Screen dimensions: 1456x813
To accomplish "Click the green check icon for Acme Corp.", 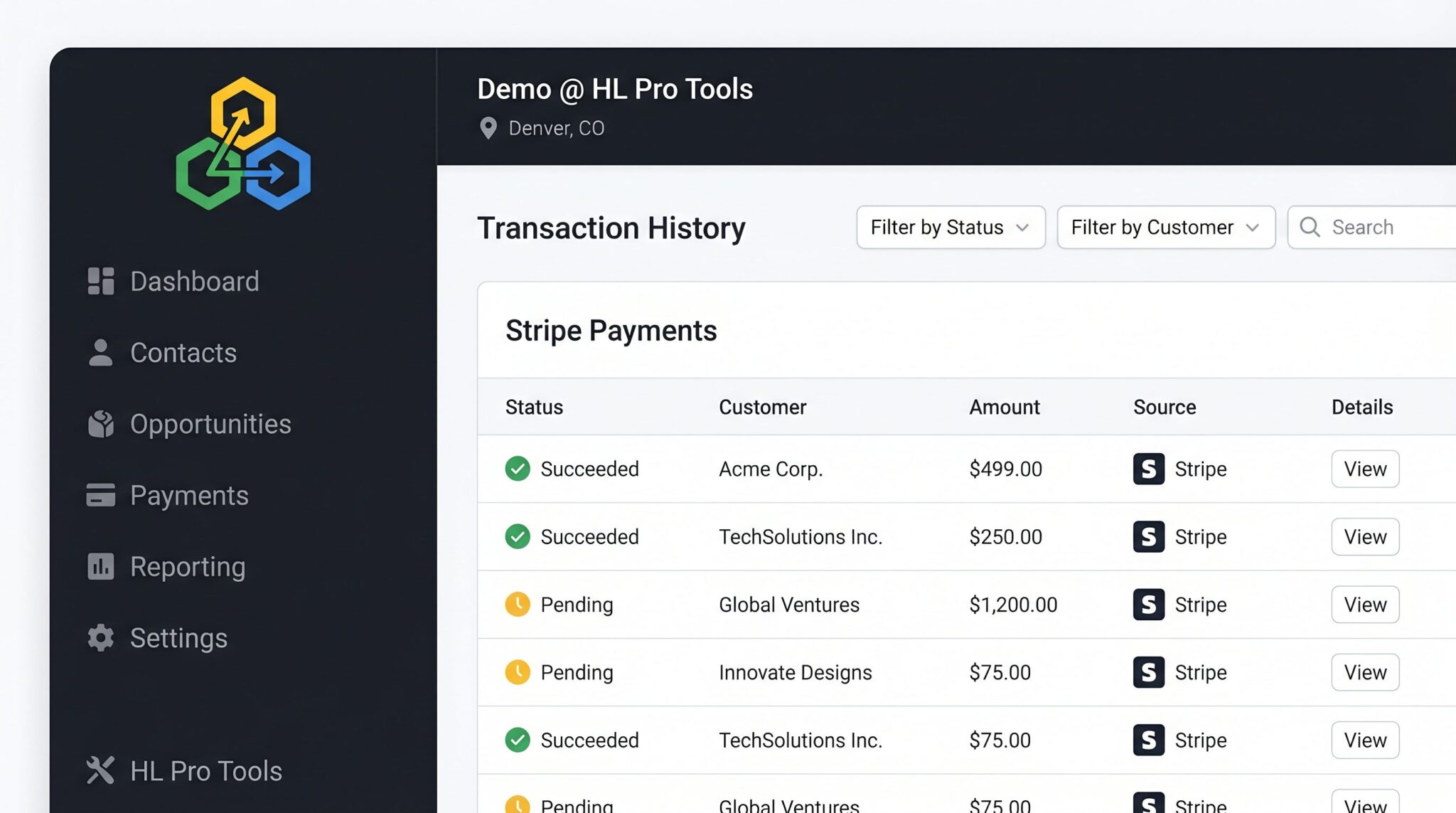I will point(518,469).
